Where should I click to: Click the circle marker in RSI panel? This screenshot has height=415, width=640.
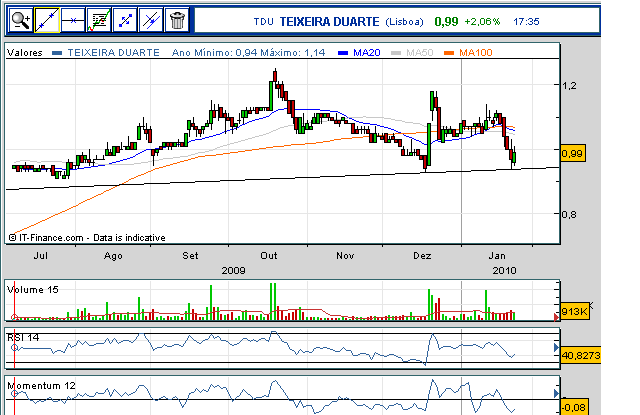pos(14,348)
